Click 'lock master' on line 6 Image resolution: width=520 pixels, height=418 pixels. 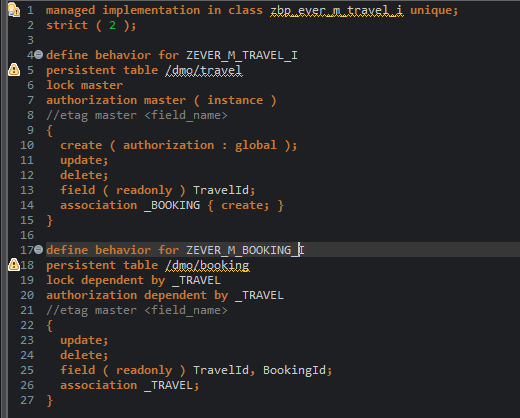pyautogui.click(x=85, y=85)
